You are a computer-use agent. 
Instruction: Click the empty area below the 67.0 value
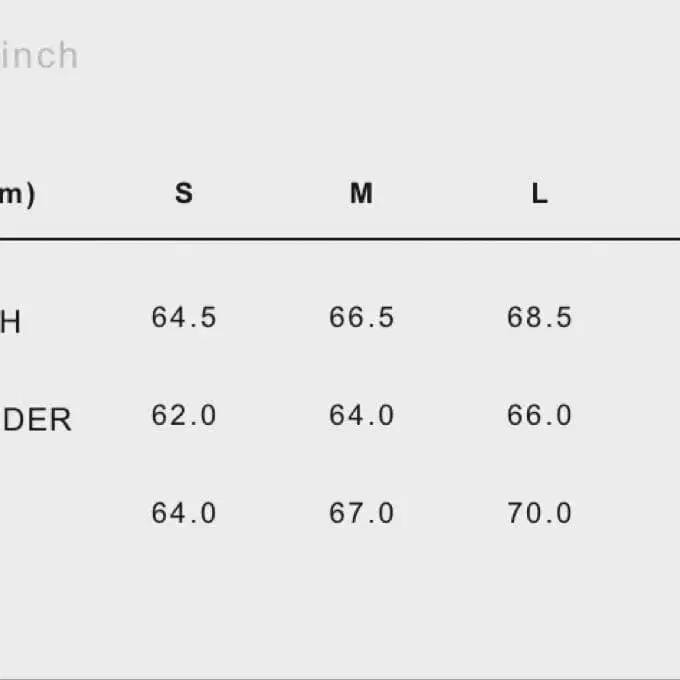point(361,600)
